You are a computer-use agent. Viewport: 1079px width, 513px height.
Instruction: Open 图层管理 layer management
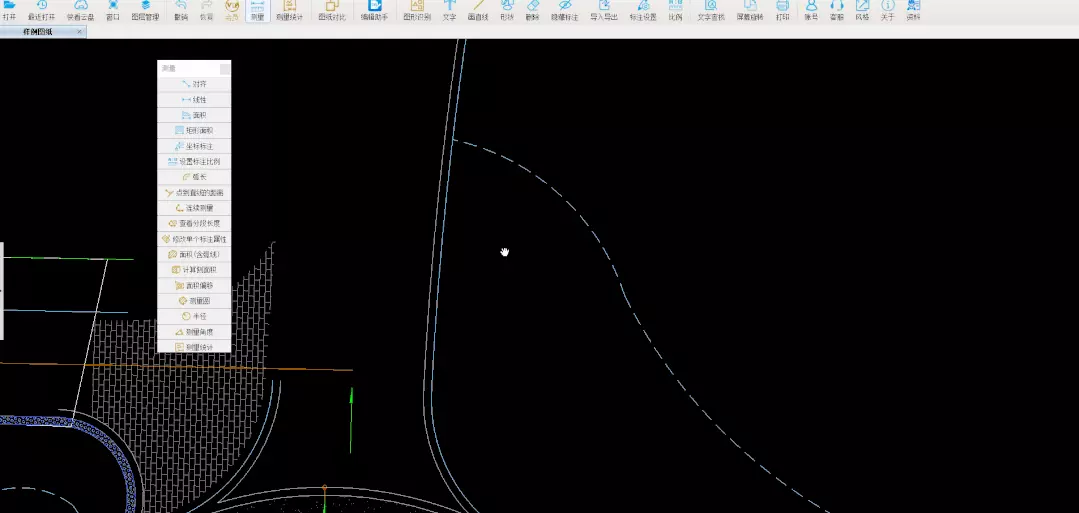tap(145, 10)
